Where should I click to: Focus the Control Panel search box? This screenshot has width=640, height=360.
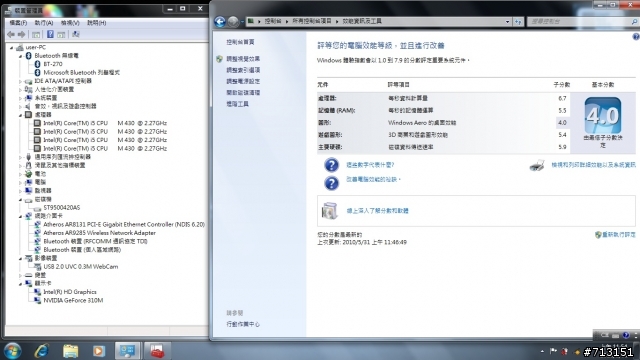pos(582,22)
